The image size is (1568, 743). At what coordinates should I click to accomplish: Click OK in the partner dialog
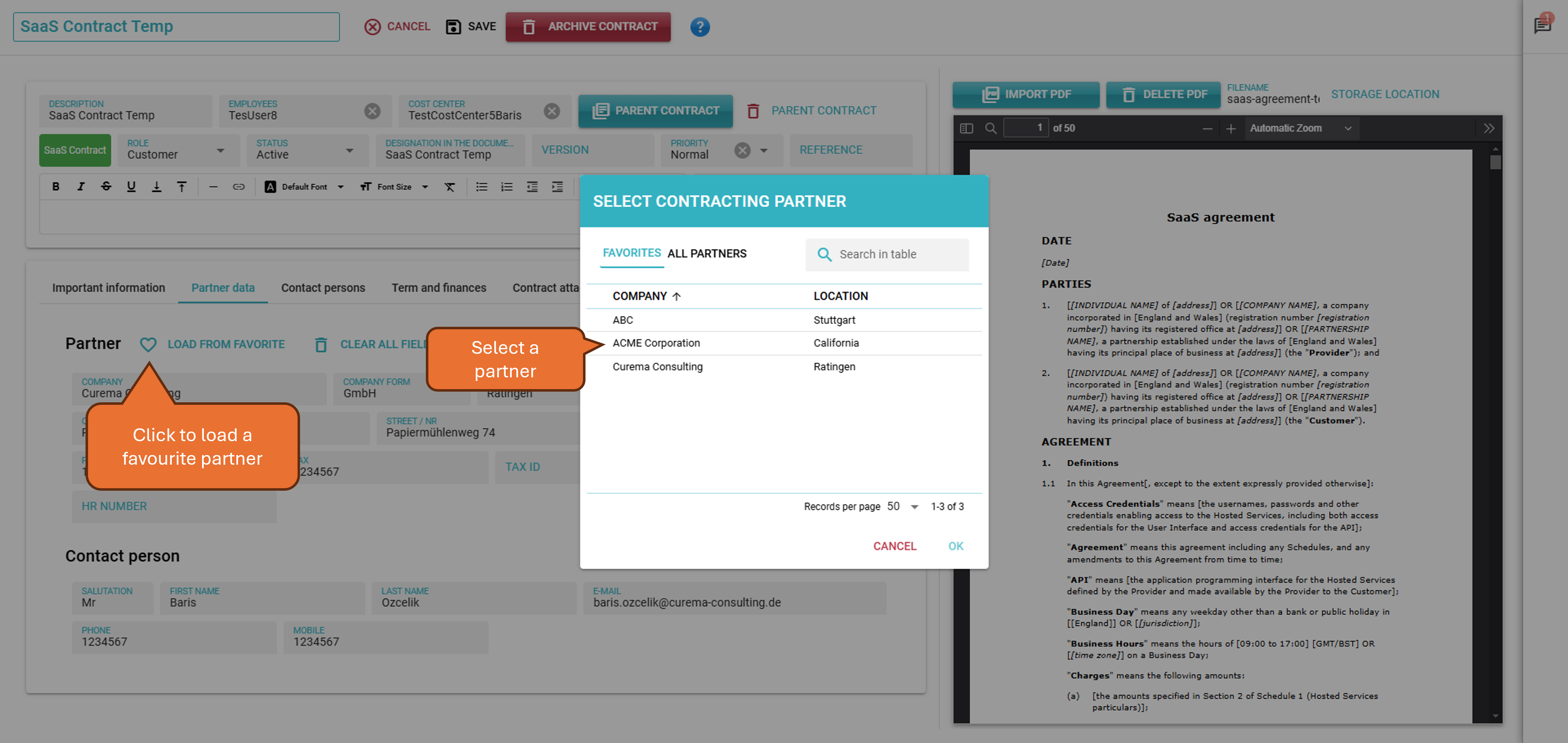tap(955, 546)
